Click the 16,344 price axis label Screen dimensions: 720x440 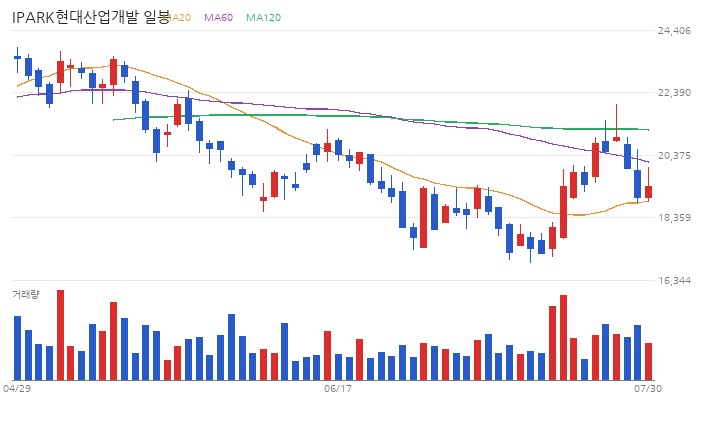674,280
